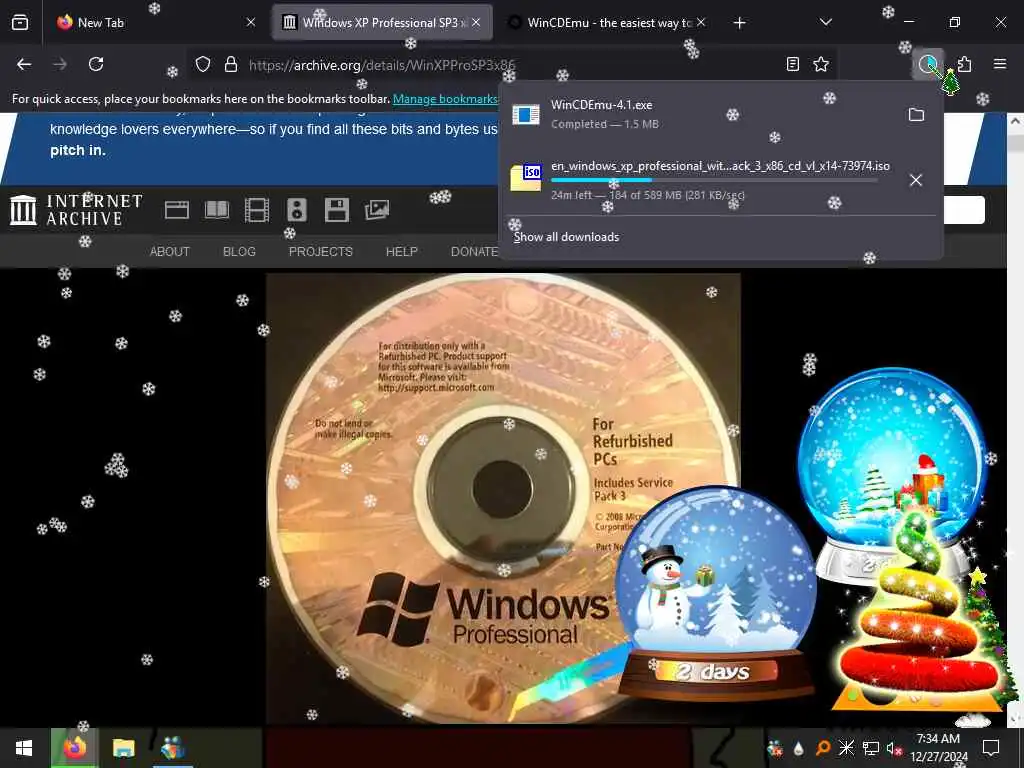Click the Manage bookmarks link
The height and width of the screenshot is (768, 1024).
click(445, 99)
